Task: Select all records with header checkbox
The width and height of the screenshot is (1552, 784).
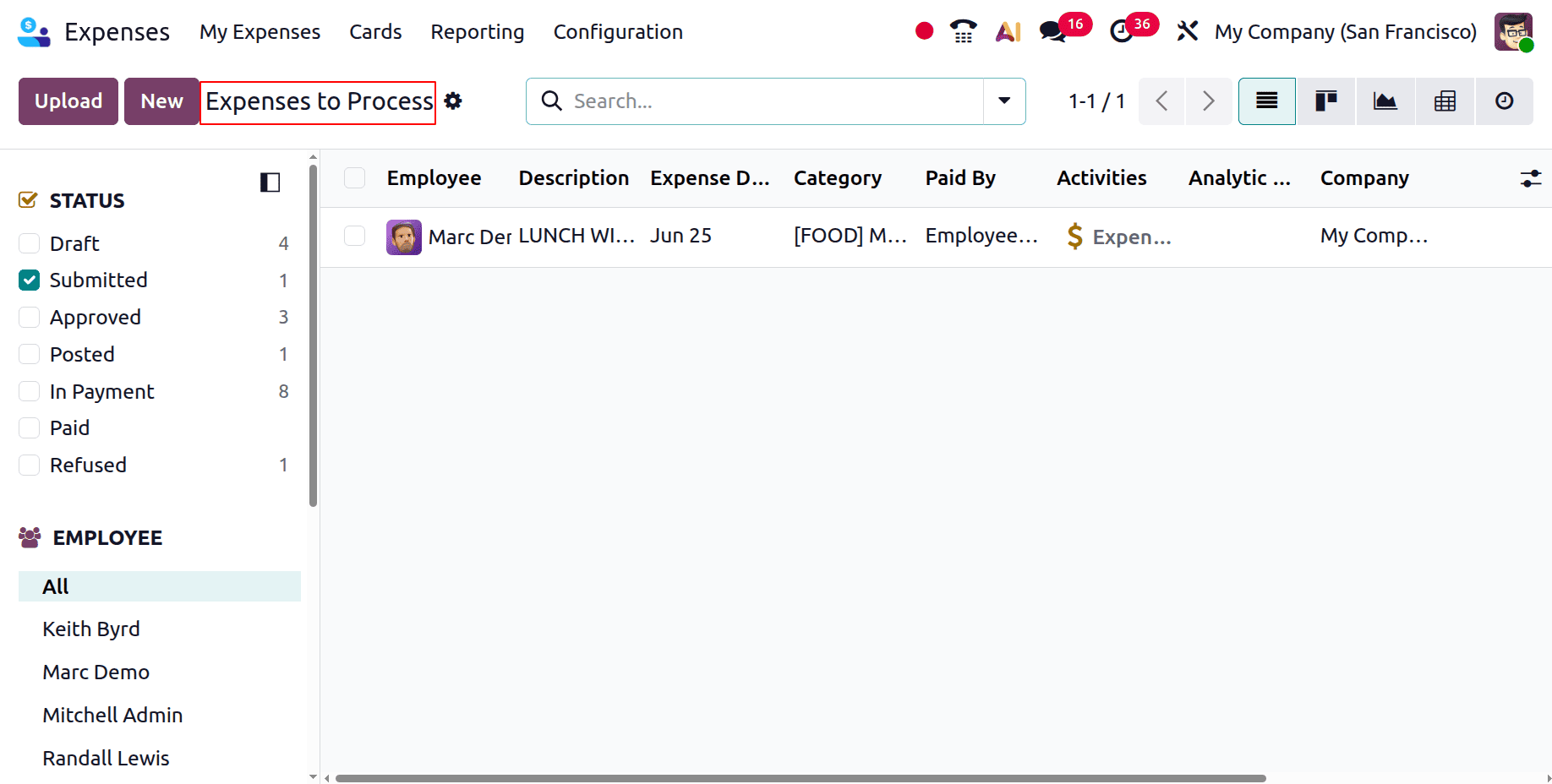Action: [354, 178]
